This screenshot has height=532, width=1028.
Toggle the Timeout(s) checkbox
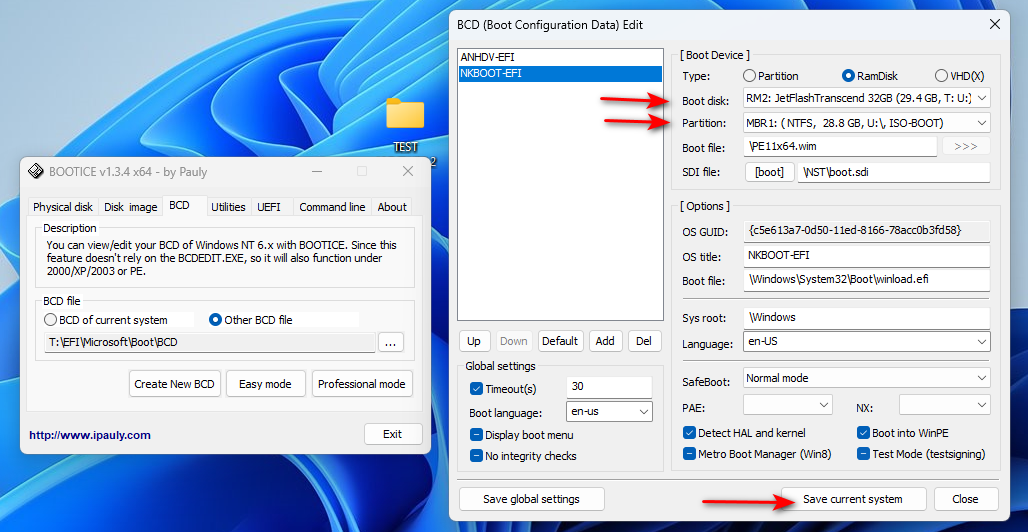(477, 388)
